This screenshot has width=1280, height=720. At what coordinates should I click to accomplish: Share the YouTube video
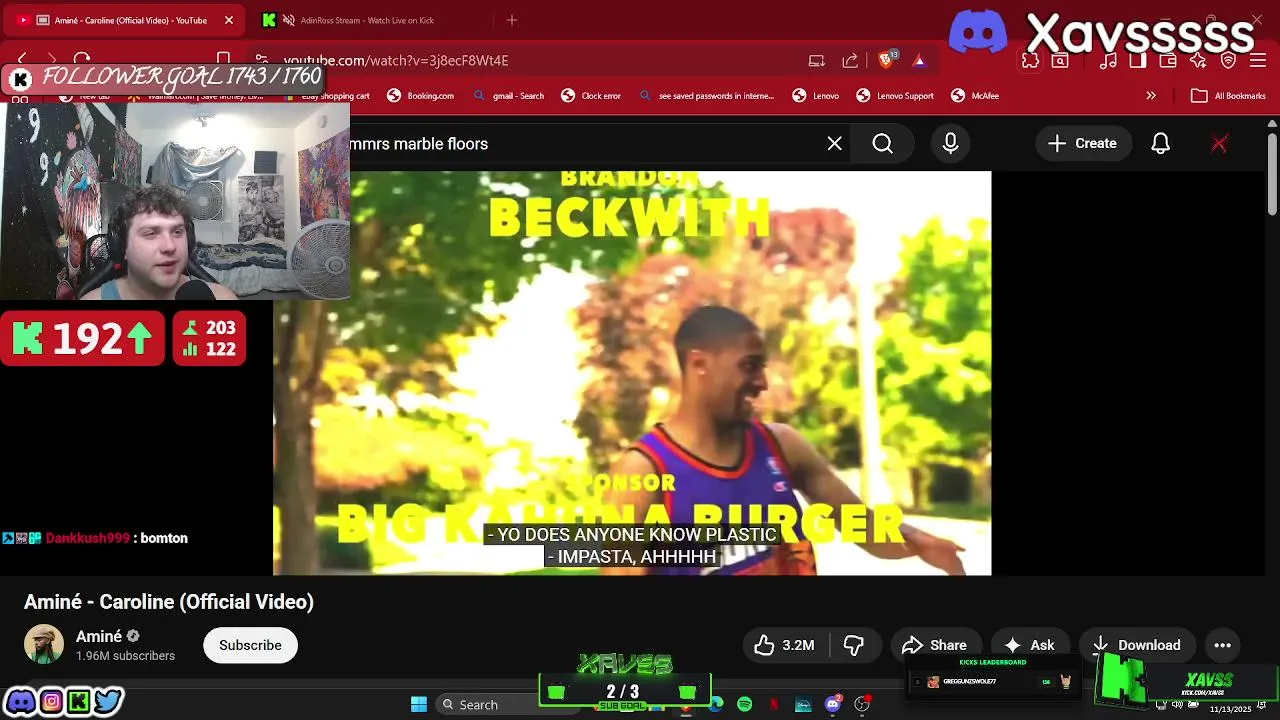[x=934, y=645]
